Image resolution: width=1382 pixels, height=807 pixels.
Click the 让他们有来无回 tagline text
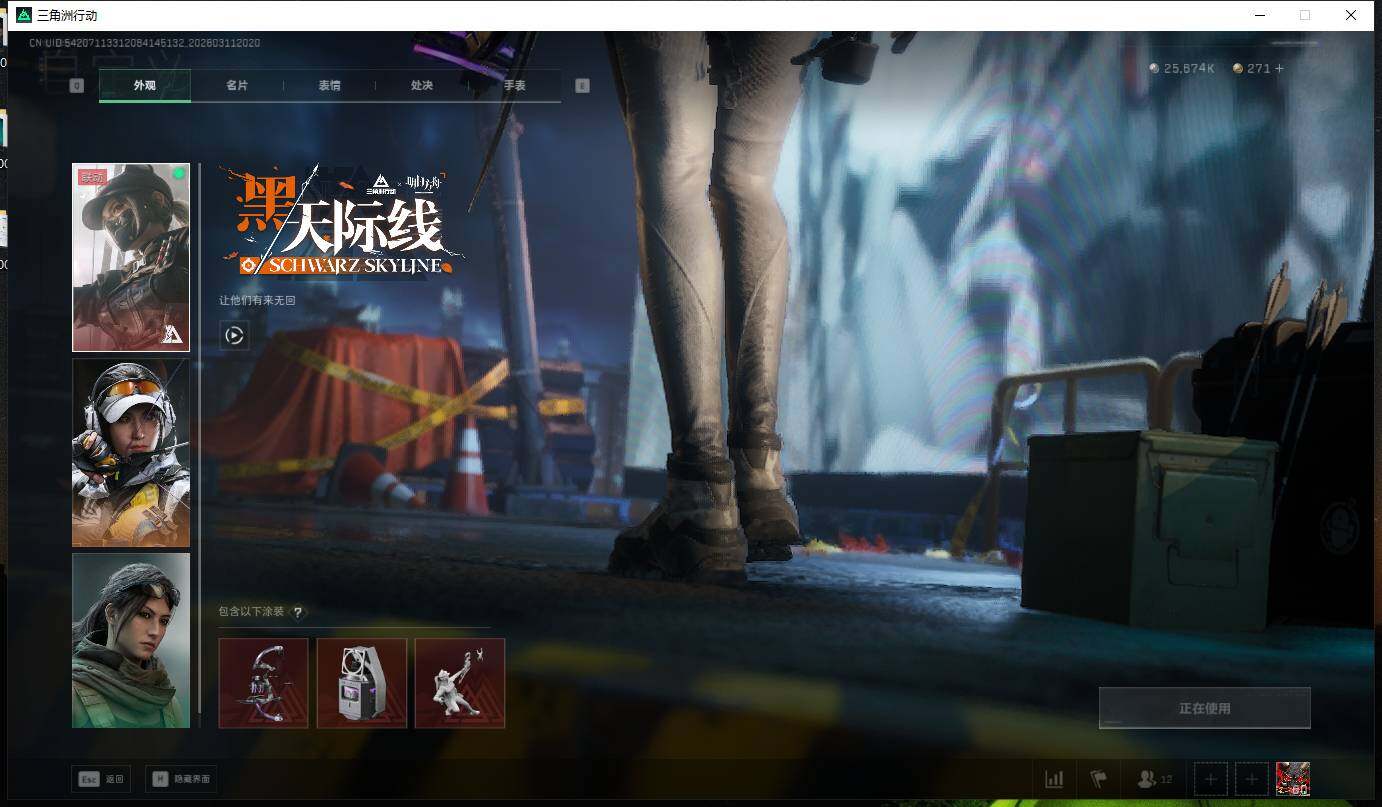(258, 300)
